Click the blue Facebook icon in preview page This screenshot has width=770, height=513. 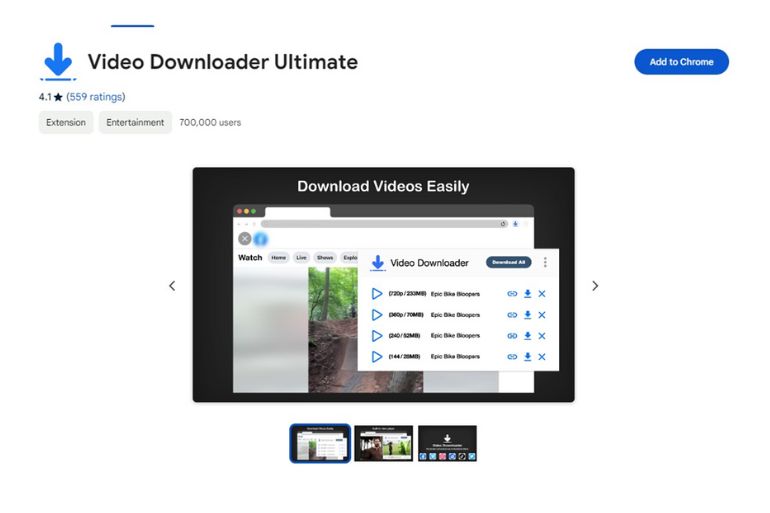tap(261, 239)
